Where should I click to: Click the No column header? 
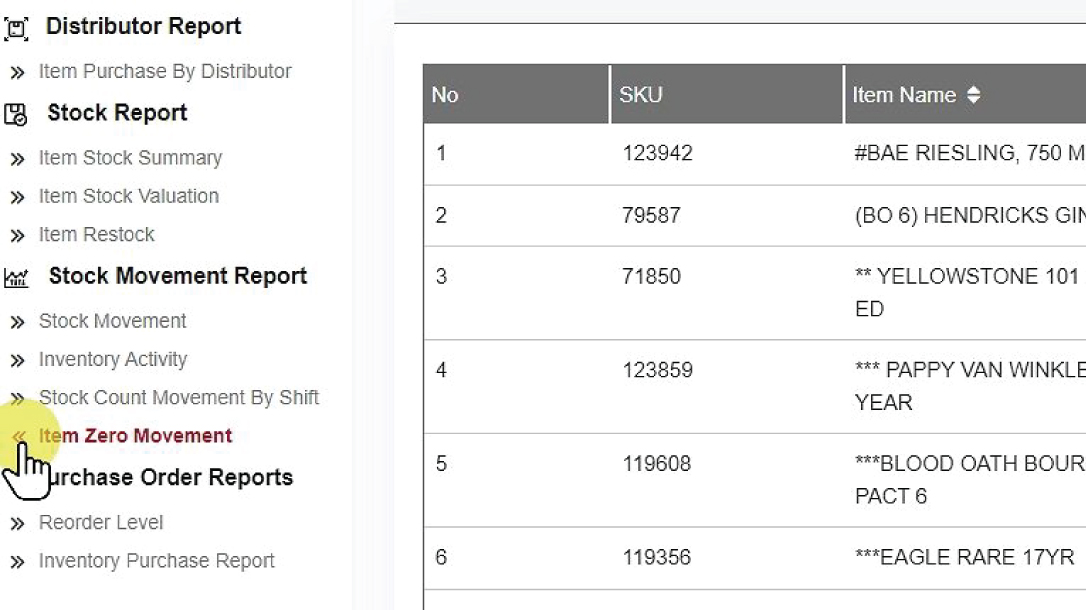(445, 95)
